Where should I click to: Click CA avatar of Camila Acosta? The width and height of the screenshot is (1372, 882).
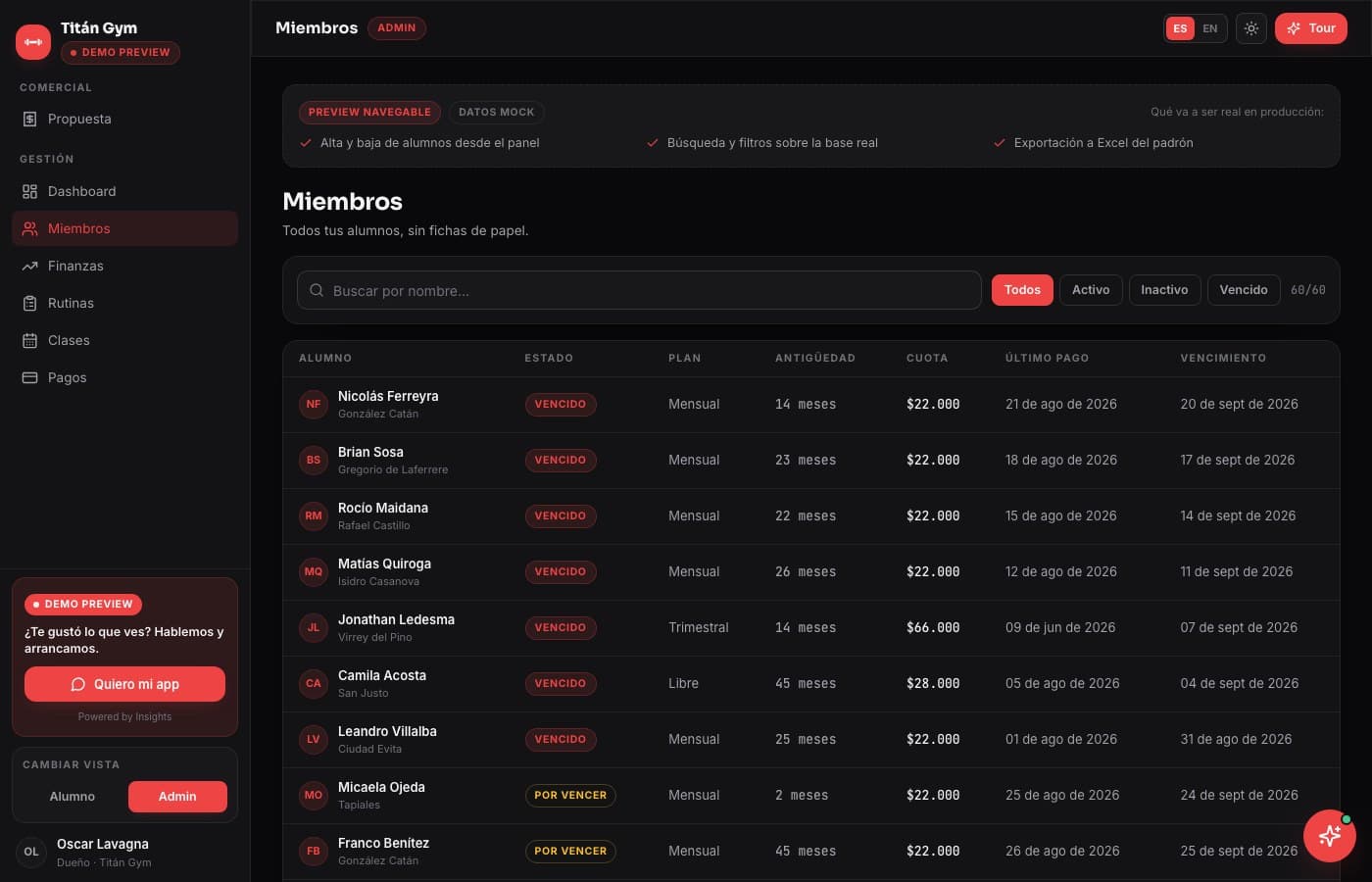[x=314, y=683]
